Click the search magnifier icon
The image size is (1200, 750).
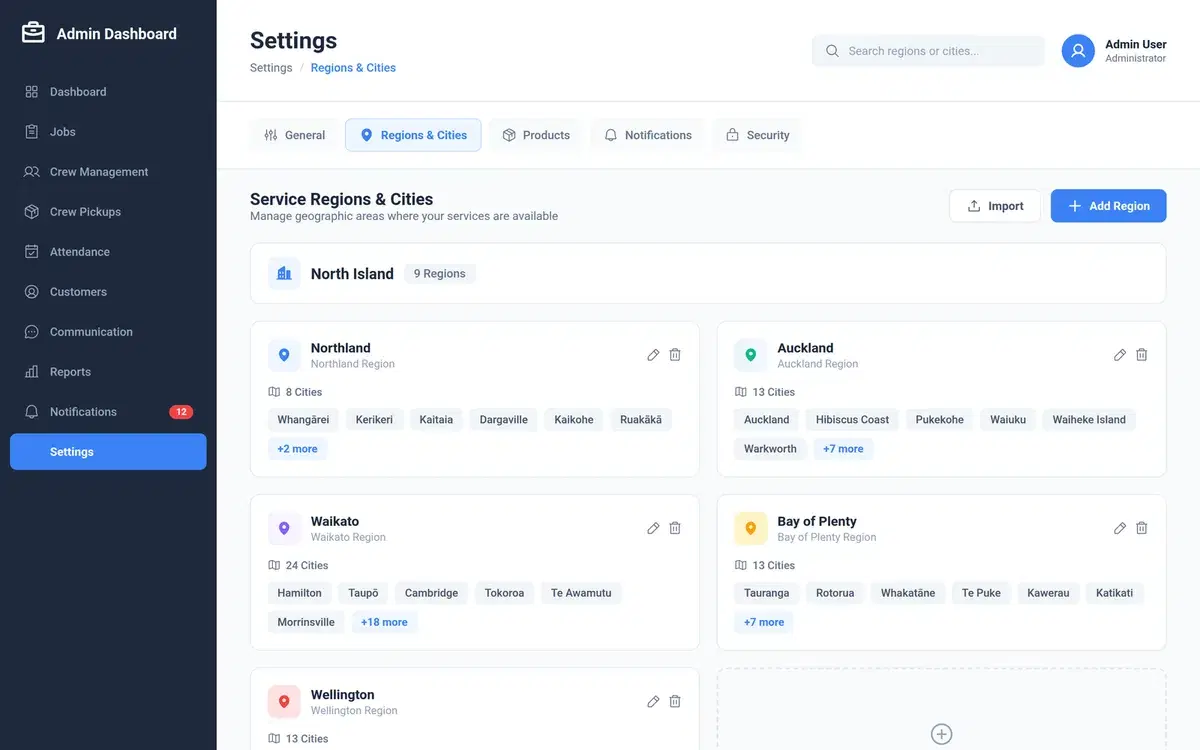[x=832, y=51]
